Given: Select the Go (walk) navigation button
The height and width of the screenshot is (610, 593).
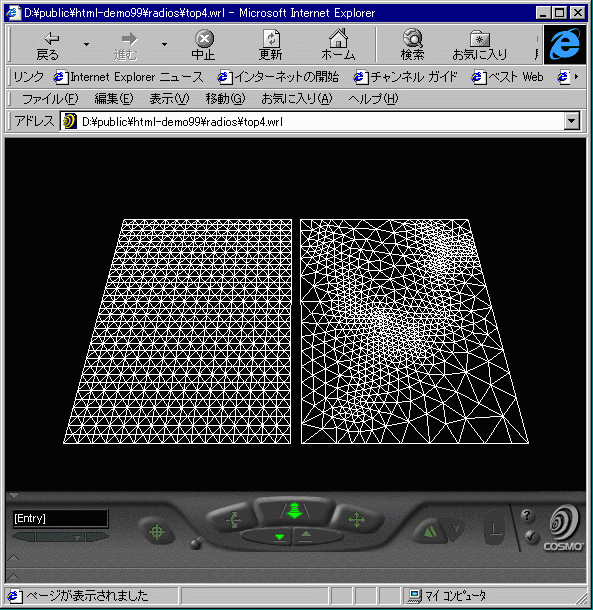Looking at the screenshot, I should (295, 510).
